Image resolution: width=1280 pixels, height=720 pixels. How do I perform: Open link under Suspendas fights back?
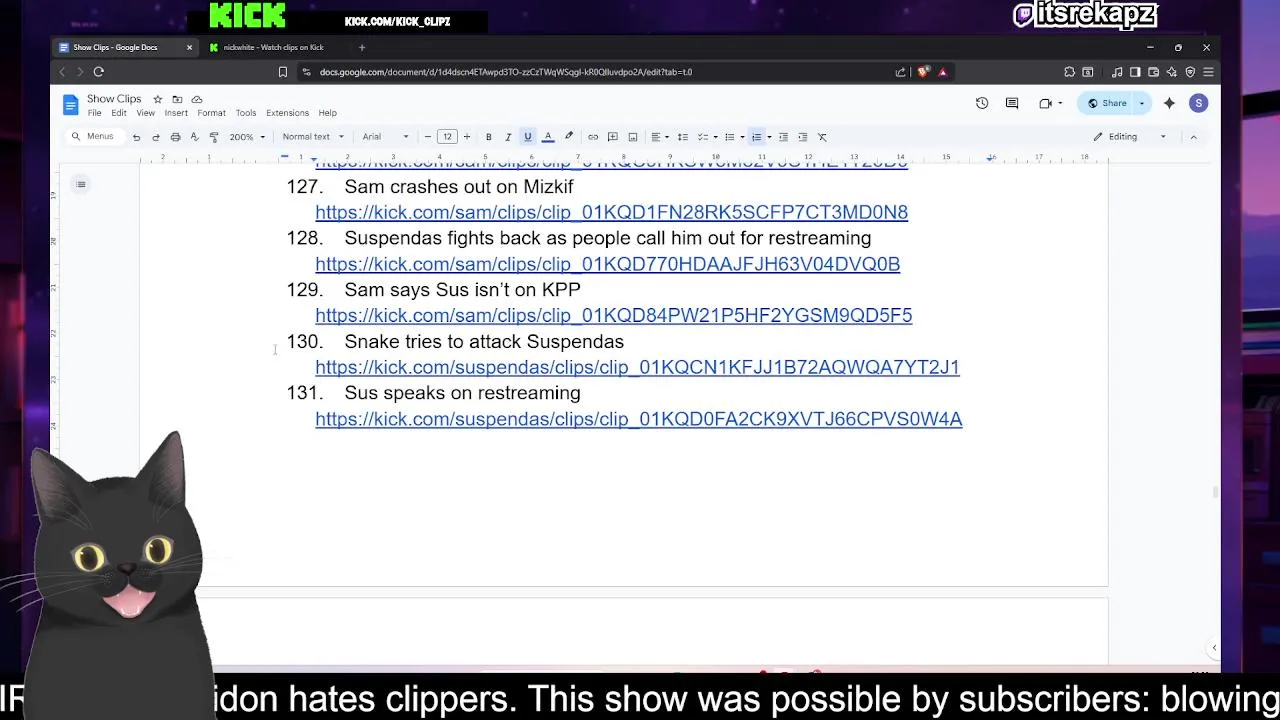pyautogui.click(x=607, y=264)
